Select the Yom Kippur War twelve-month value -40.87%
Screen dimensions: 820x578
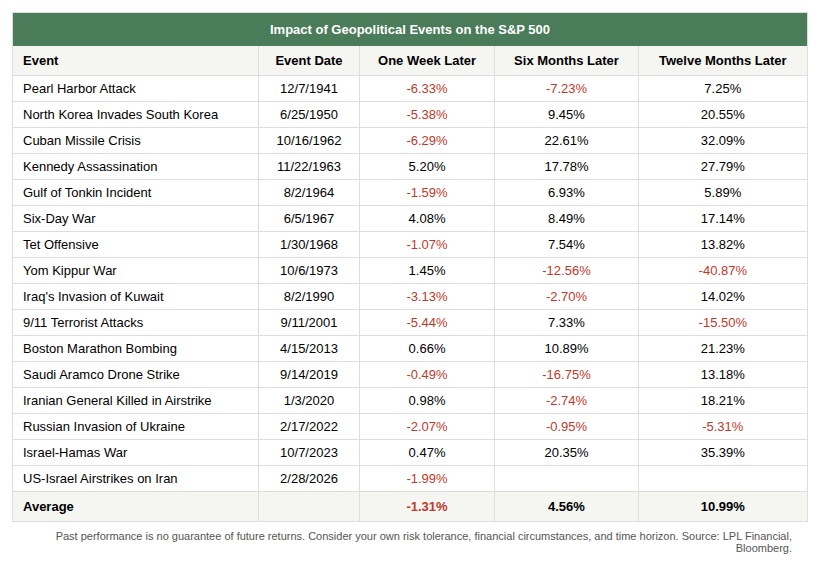point(722,271)
